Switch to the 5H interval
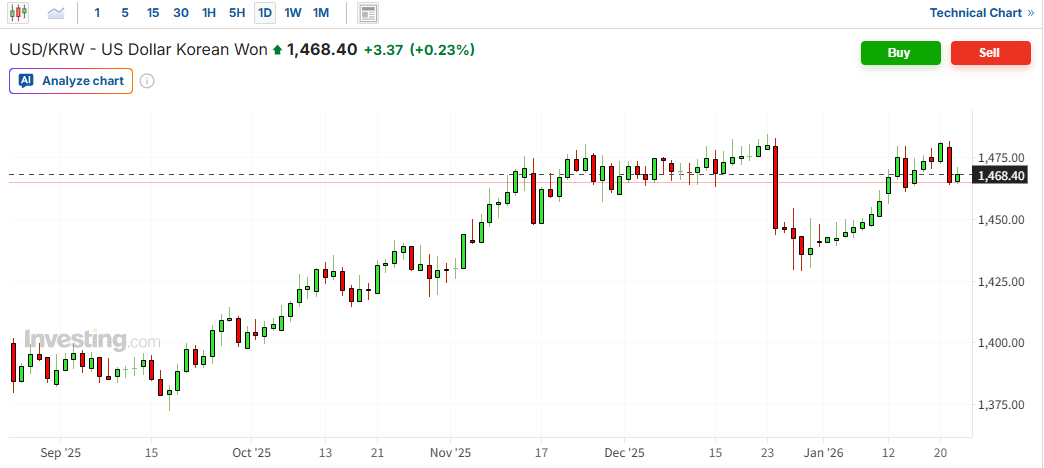This screenshot has height=468, width=1044. [236, 13]
